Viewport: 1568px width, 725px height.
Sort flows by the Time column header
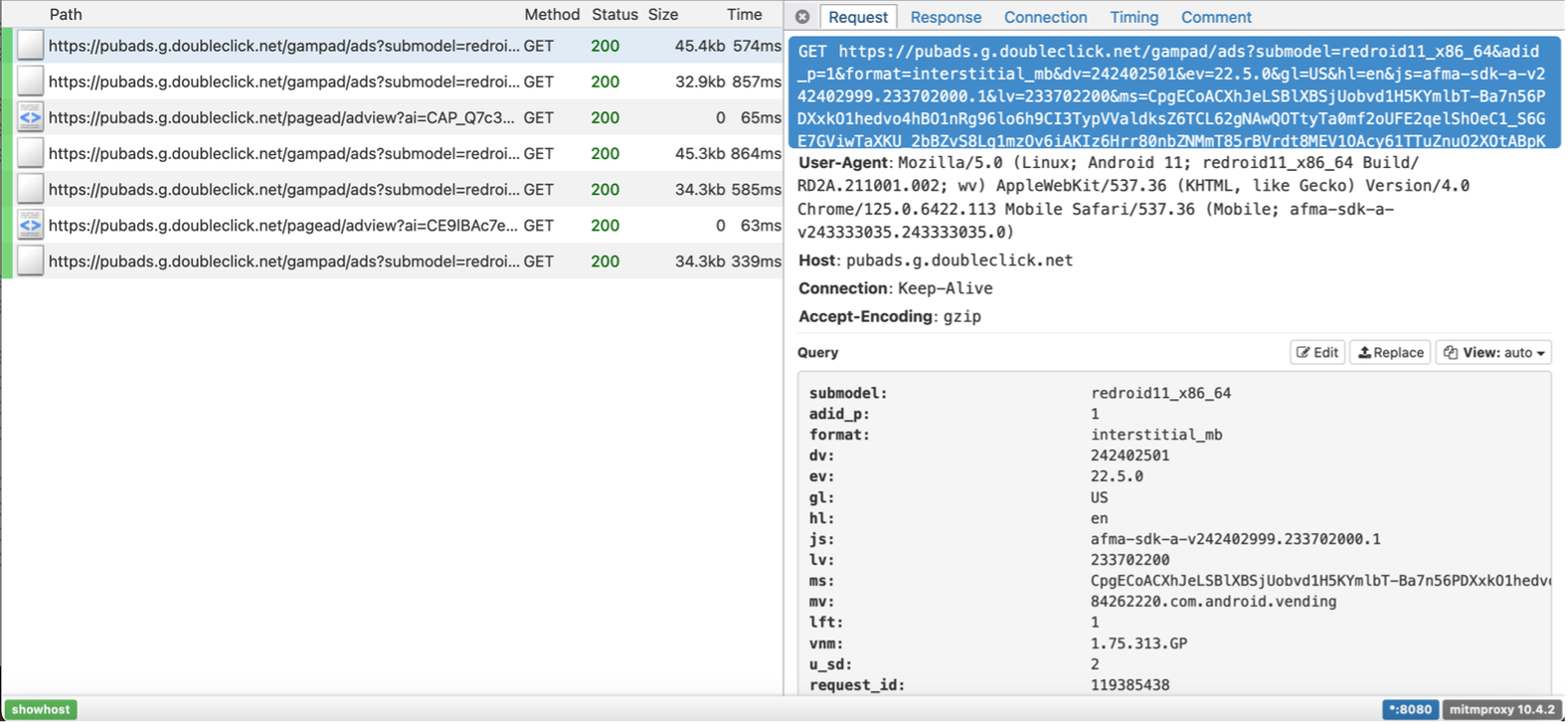(744, 15)
